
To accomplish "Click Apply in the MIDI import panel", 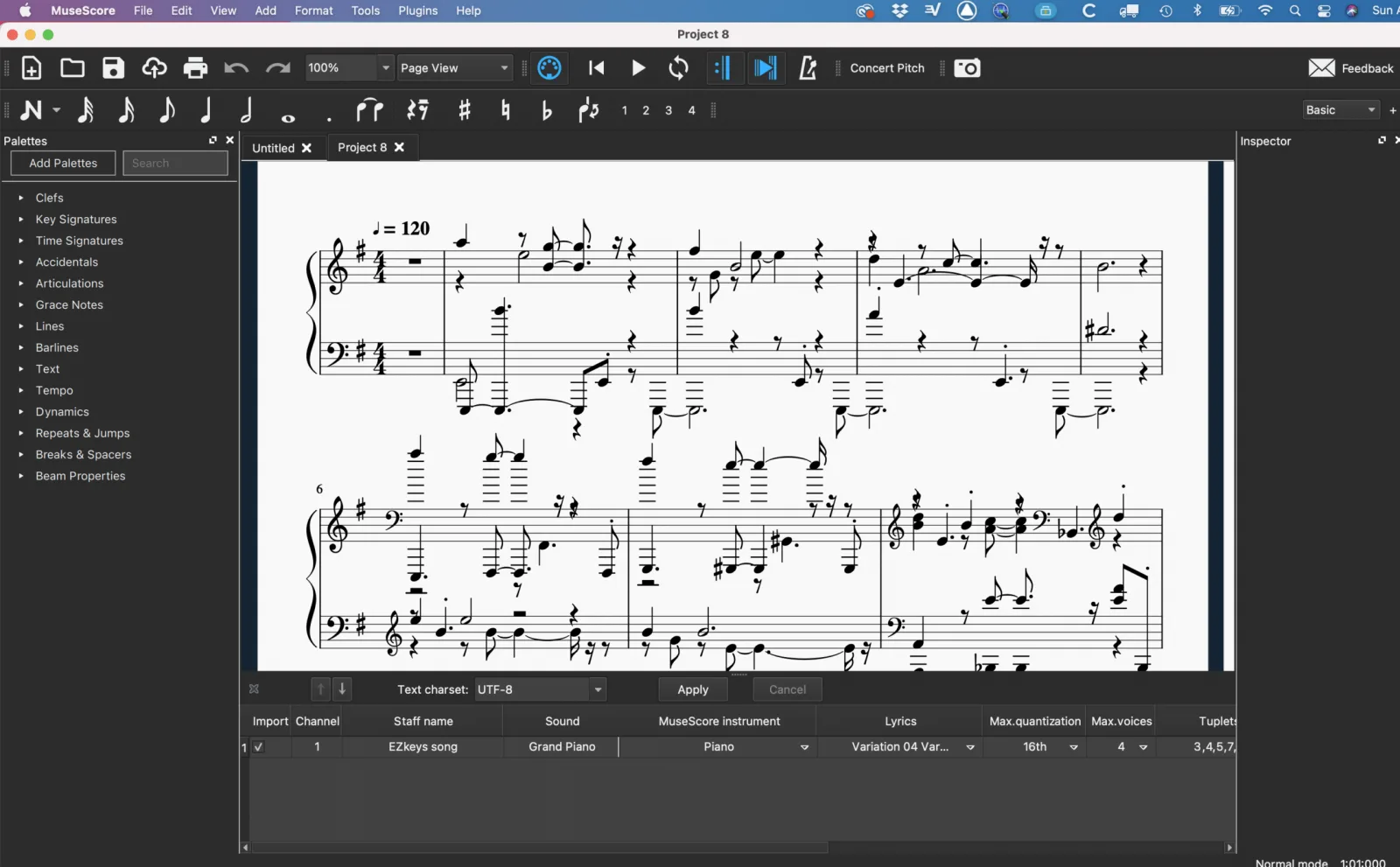I will (x=693, y=690).
